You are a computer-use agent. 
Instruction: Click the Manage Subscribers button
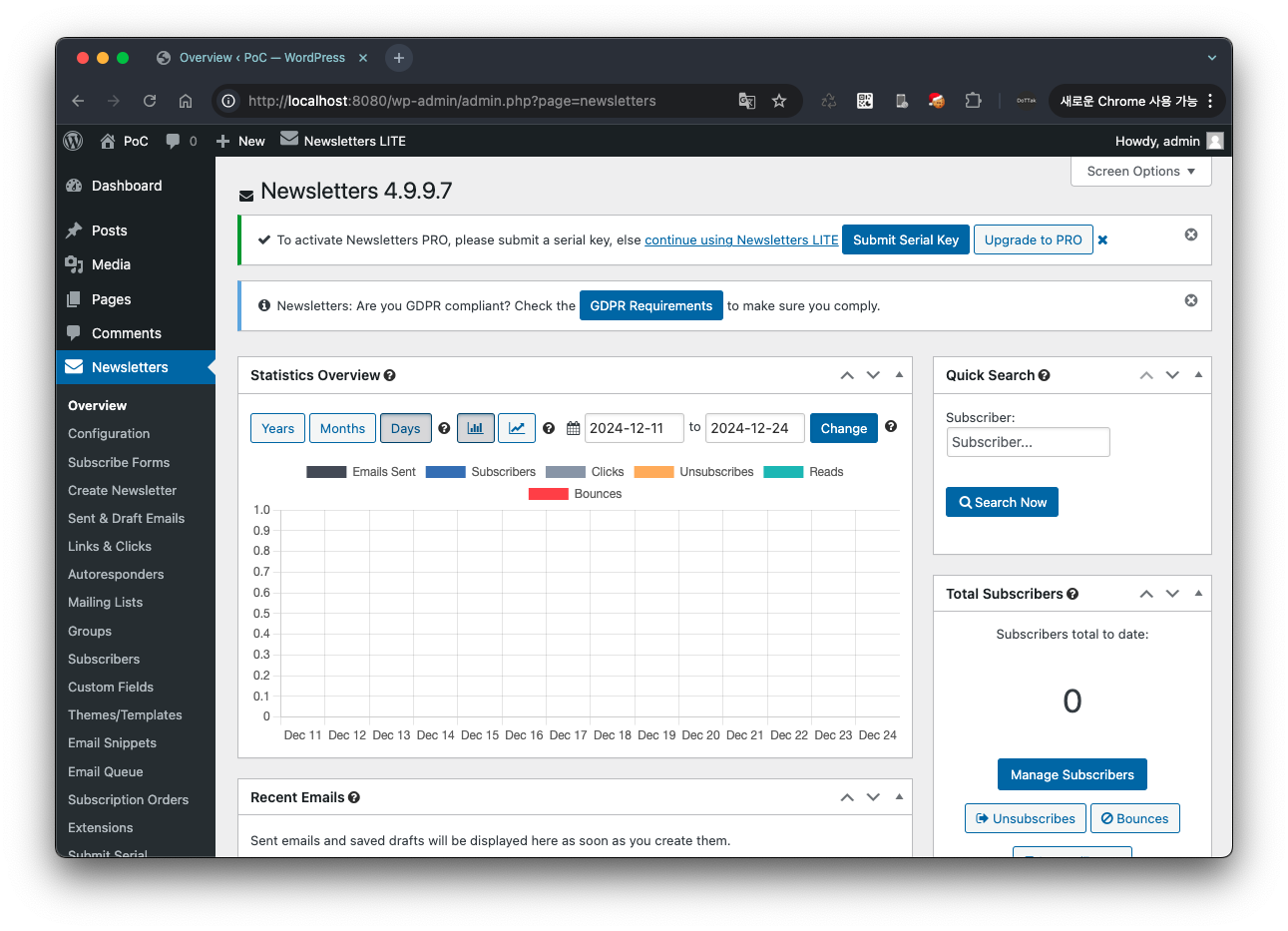click(x=1073, y=774)
